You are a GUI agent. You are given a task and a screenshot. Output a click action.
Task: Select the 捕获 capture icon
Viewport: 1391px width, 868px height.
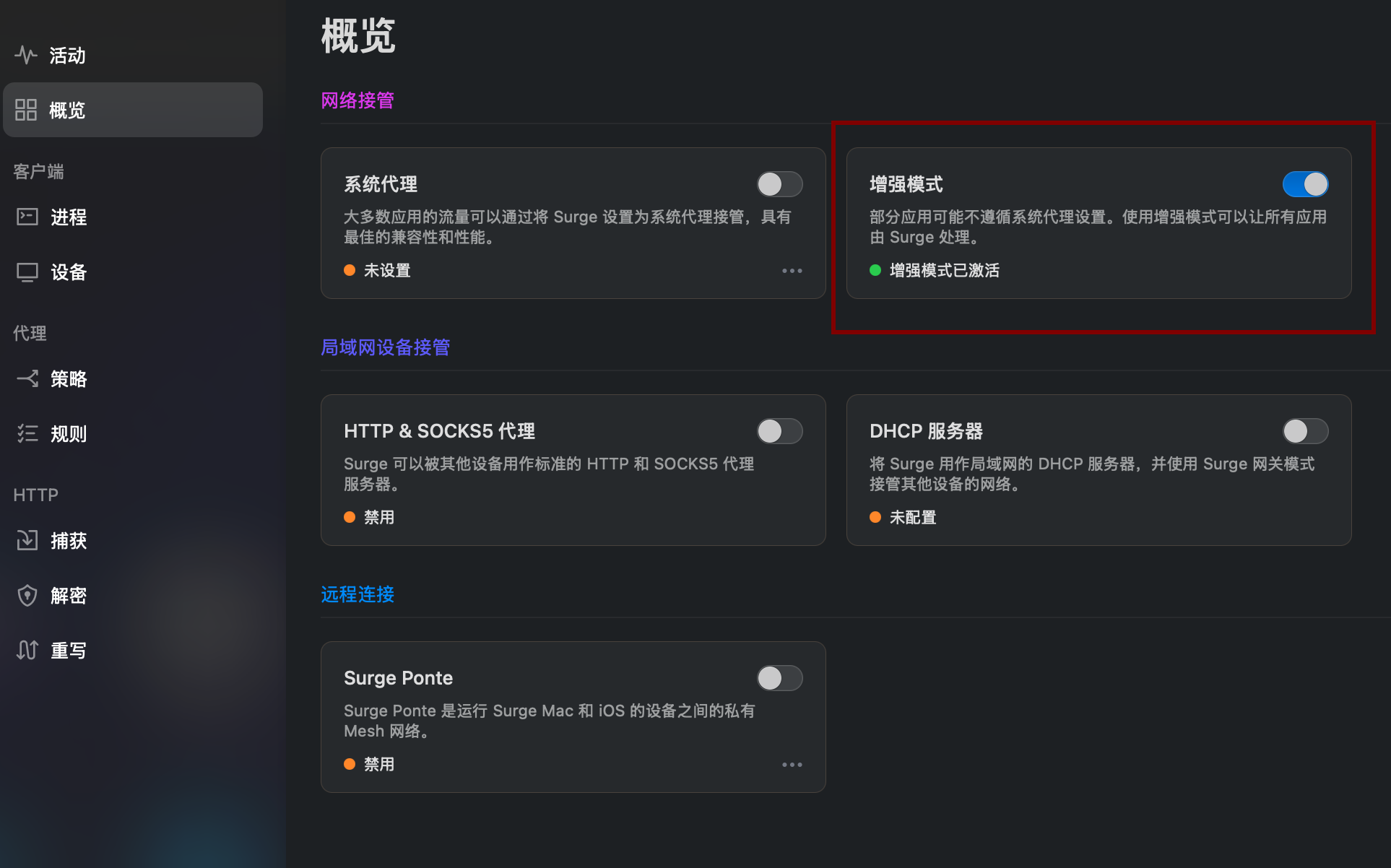(27, 540)
